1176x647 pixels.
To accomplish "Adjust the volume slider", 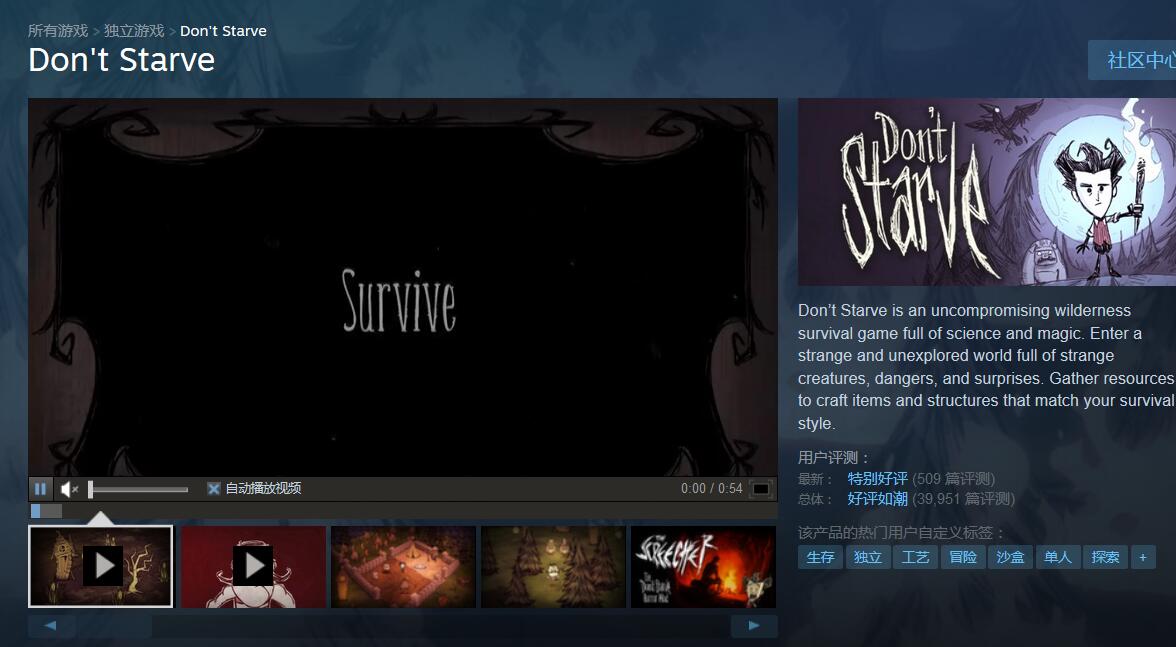I will (138, 490).
